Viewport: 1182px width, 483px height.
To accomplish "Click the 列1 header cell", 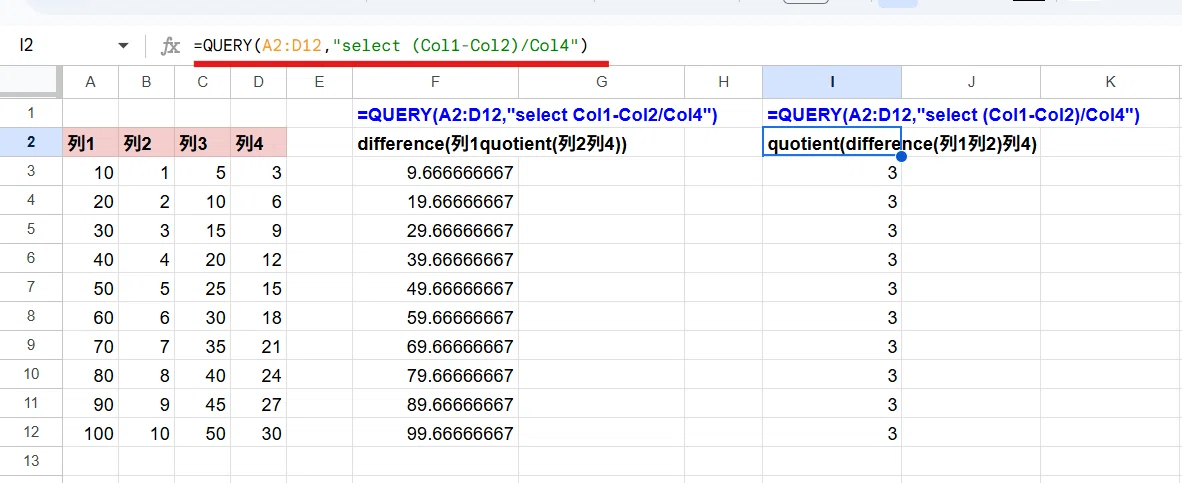I will [x=90, y=143].
